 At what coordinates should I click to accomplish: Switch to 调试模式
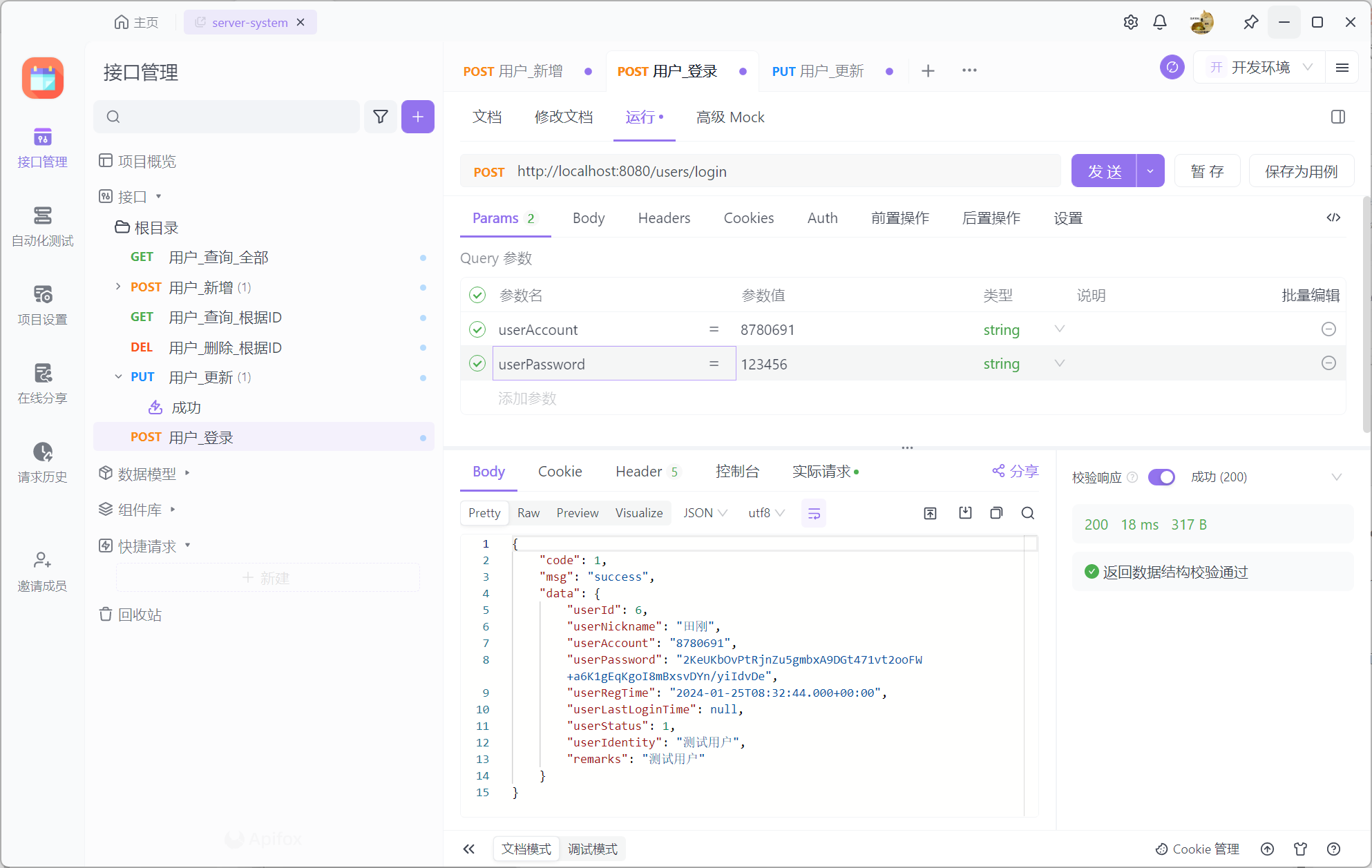pos(593,849)
